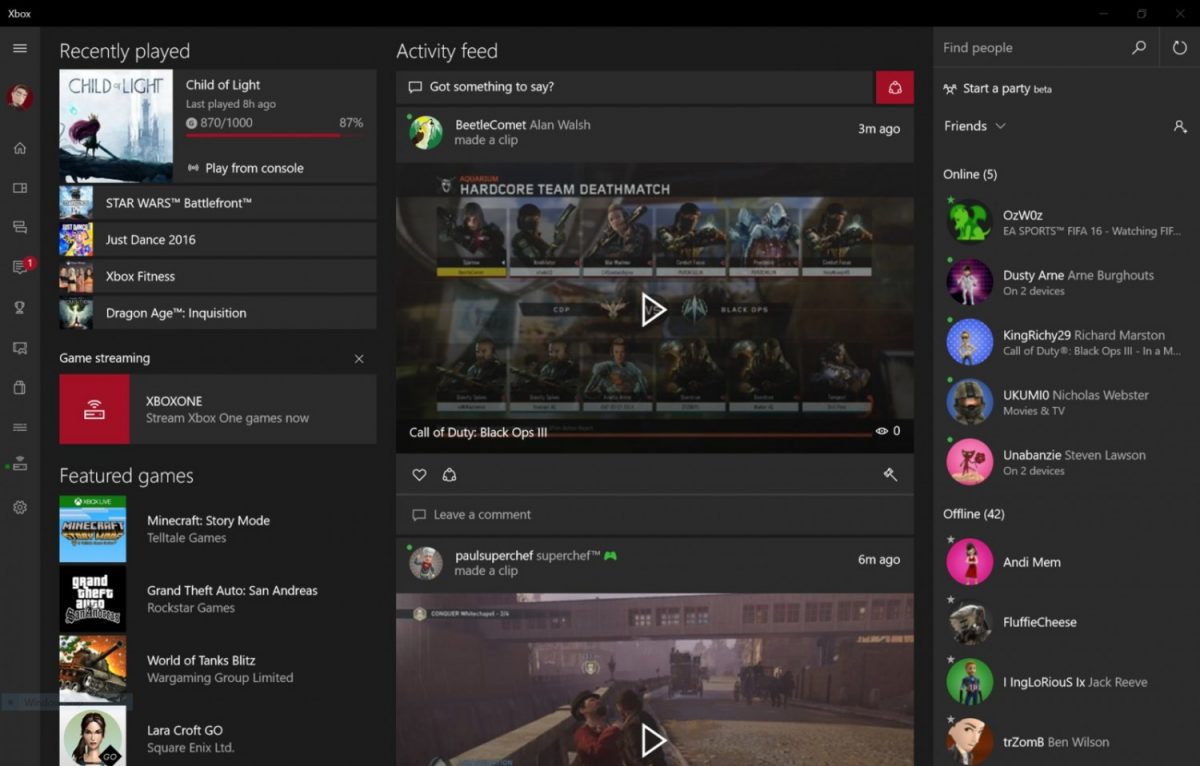The height and width of the screenshot is (766, 1200).
Task: Click the hammer icon under the Black Ops clip
Action: click(x=890, y=475)
